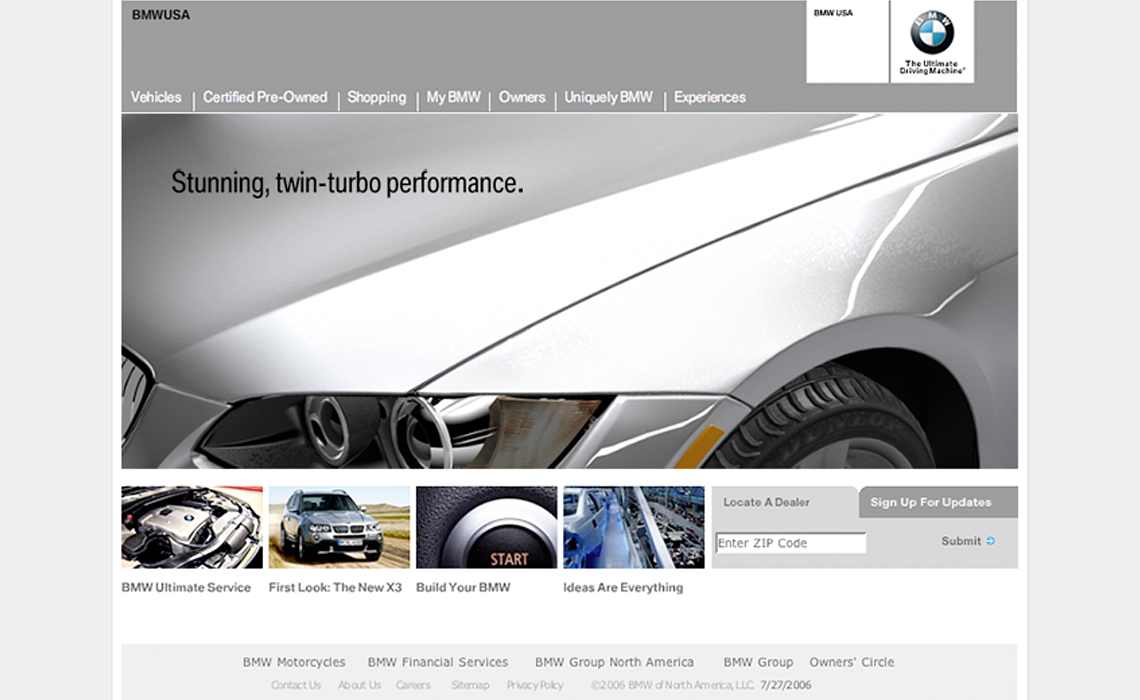Open BMW Financial Services link
Image resolution: width=1140 pixels, height=700 pixels.
pos(438,662)
